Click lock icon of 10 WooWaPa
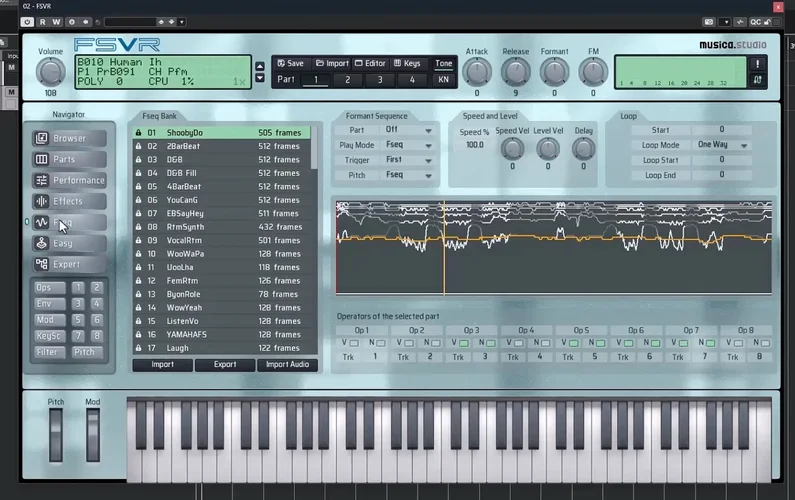 click(138, 254)
